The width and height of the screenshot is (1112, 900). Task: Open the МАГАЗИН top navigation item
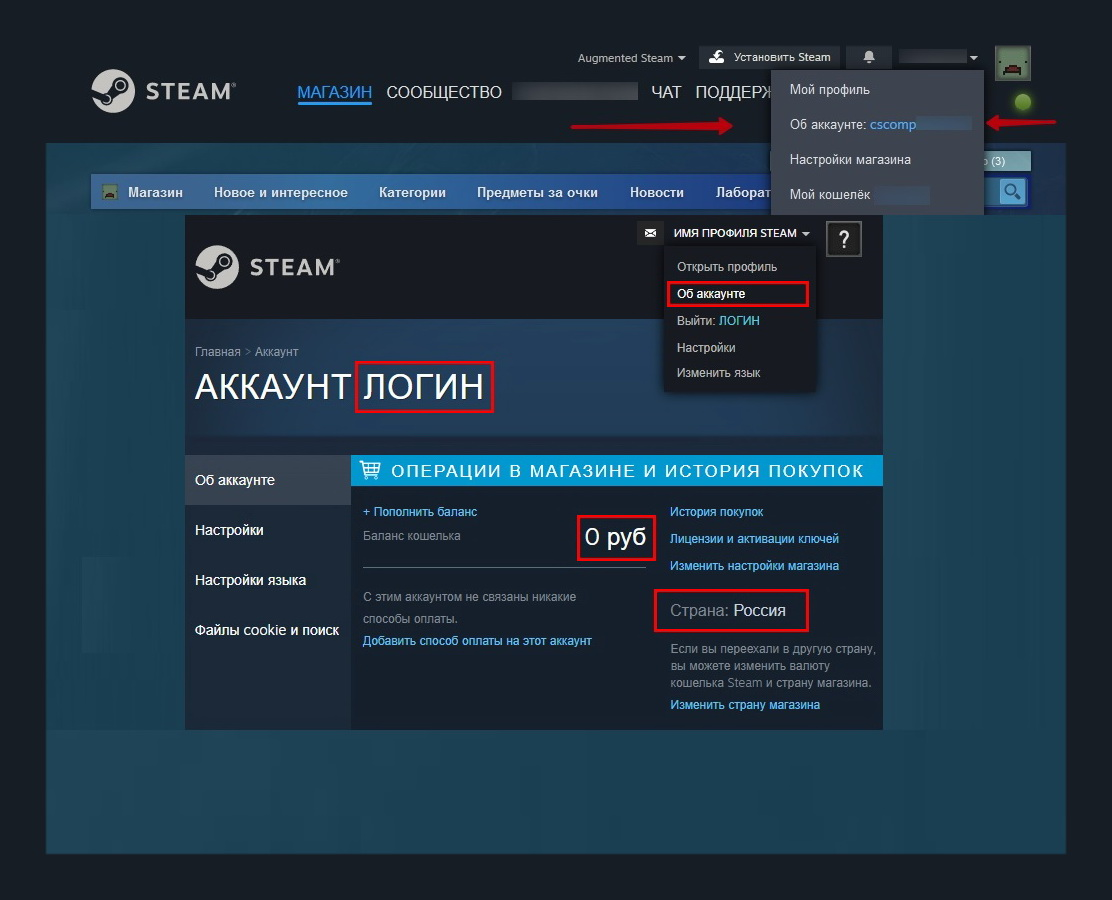click(334, 92)
